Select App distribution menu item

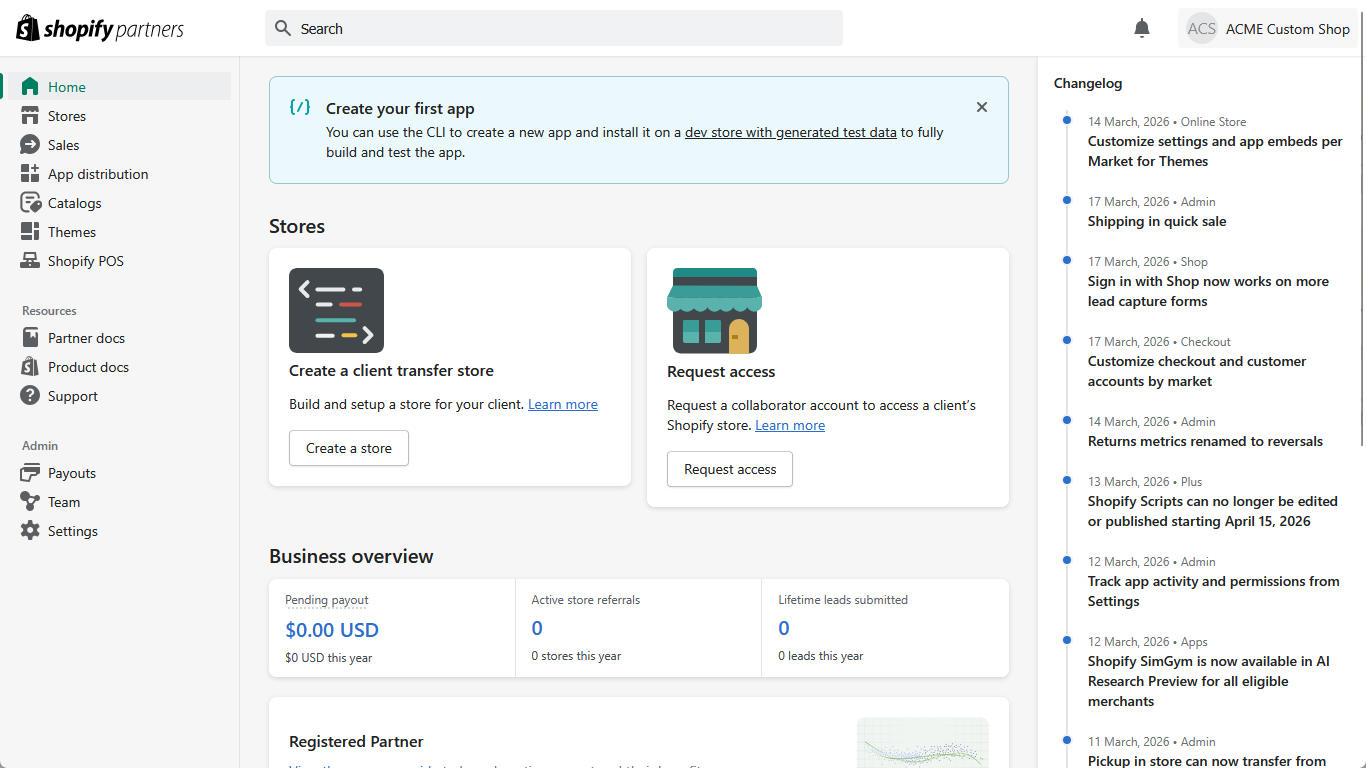119,174
